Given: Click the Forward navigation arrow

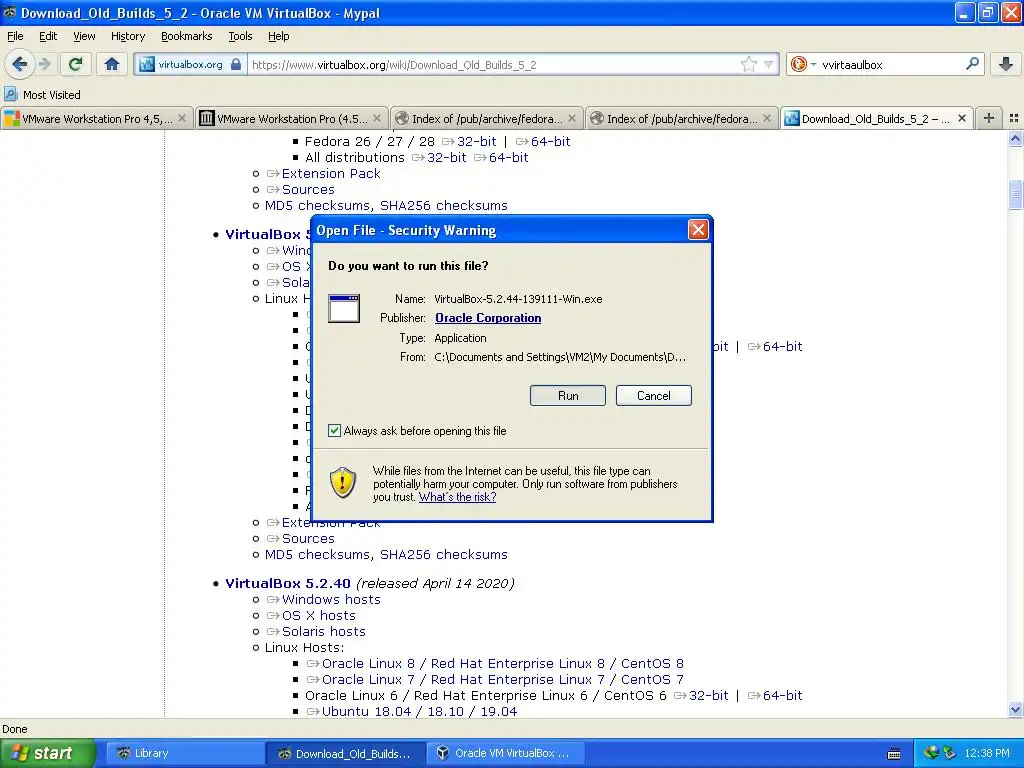Looking at the screenshot, I should tap(44, 64).
